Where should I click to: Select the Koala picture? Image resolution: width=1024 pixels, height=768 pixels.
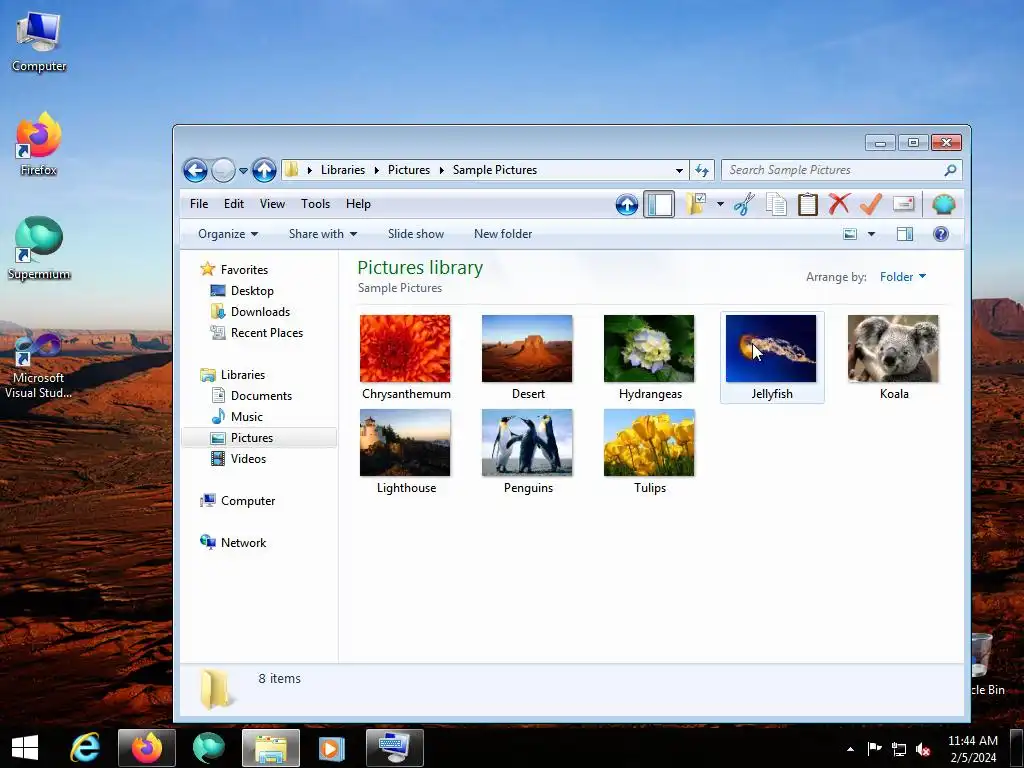tap(893, 349)
